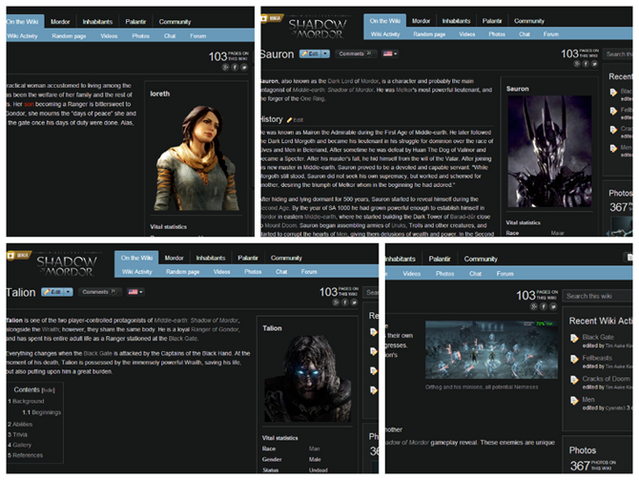Click the US flag icon on the Talion page
Image resolution: width=639 pixels, height=480 pixels.
tap(133, 292)
